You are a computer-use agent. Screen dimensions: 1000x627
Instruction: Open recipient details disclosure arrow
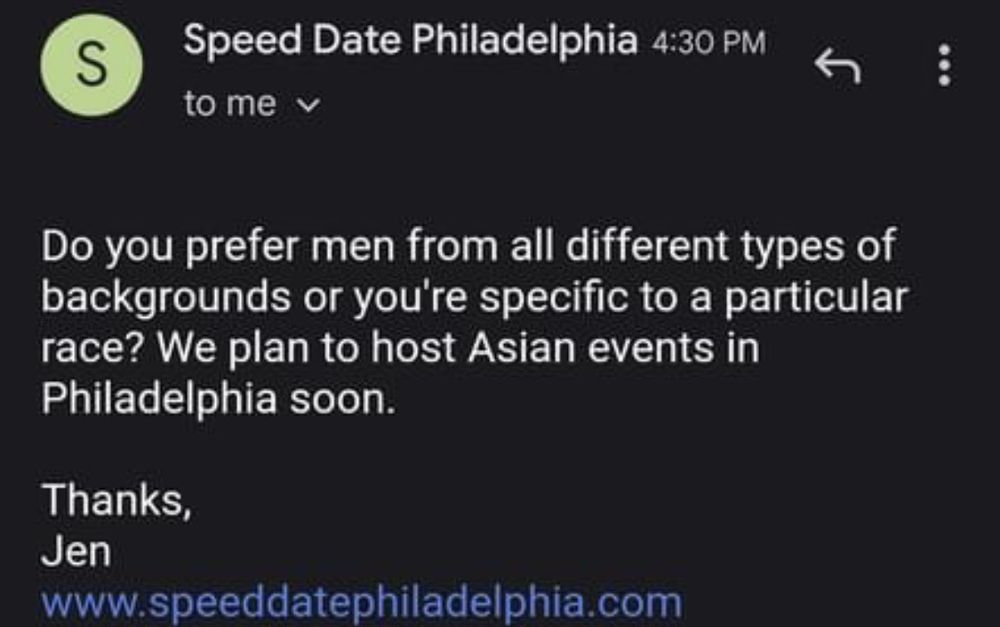[307, 103]
